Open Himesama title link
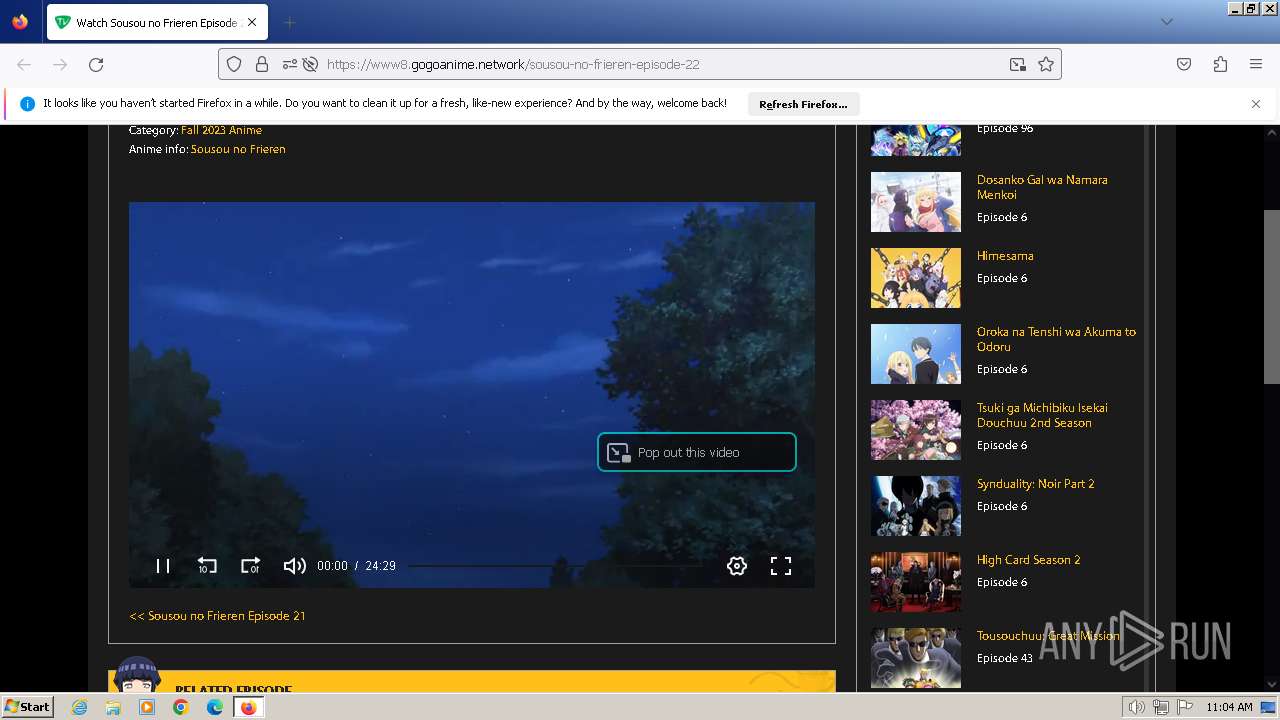The width and height of the screenshot is (1280, 720). 1005,256
